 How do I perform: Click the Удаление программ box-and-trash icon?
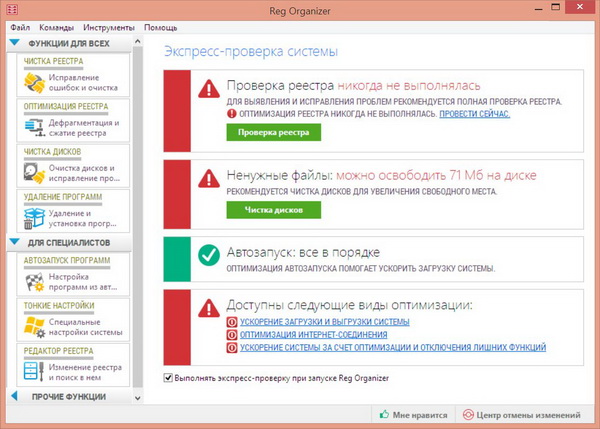point(34,218)
